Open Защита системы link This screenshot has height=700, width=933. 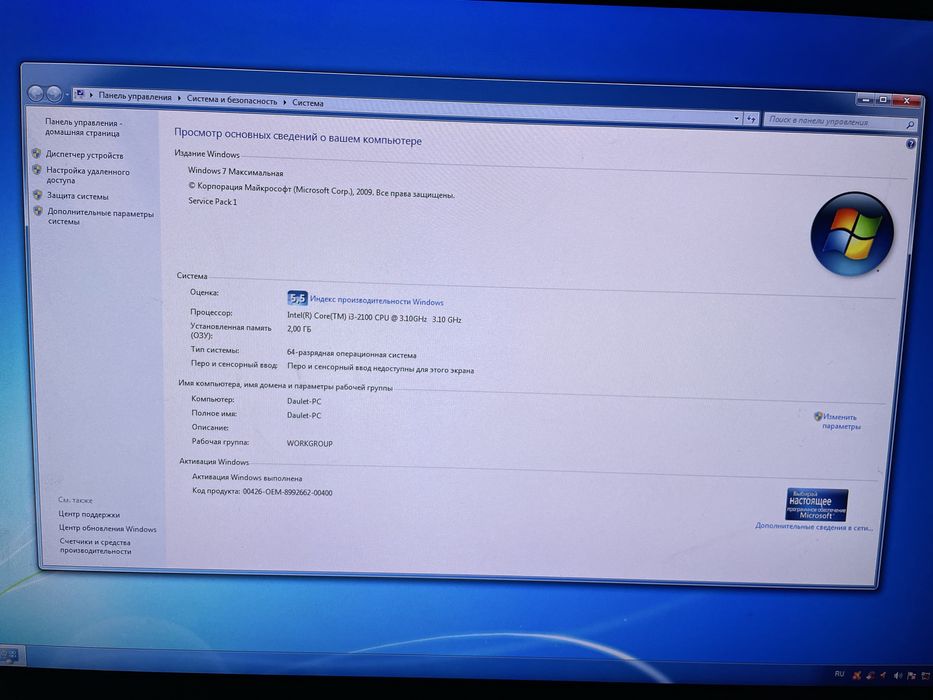(77, 195)
